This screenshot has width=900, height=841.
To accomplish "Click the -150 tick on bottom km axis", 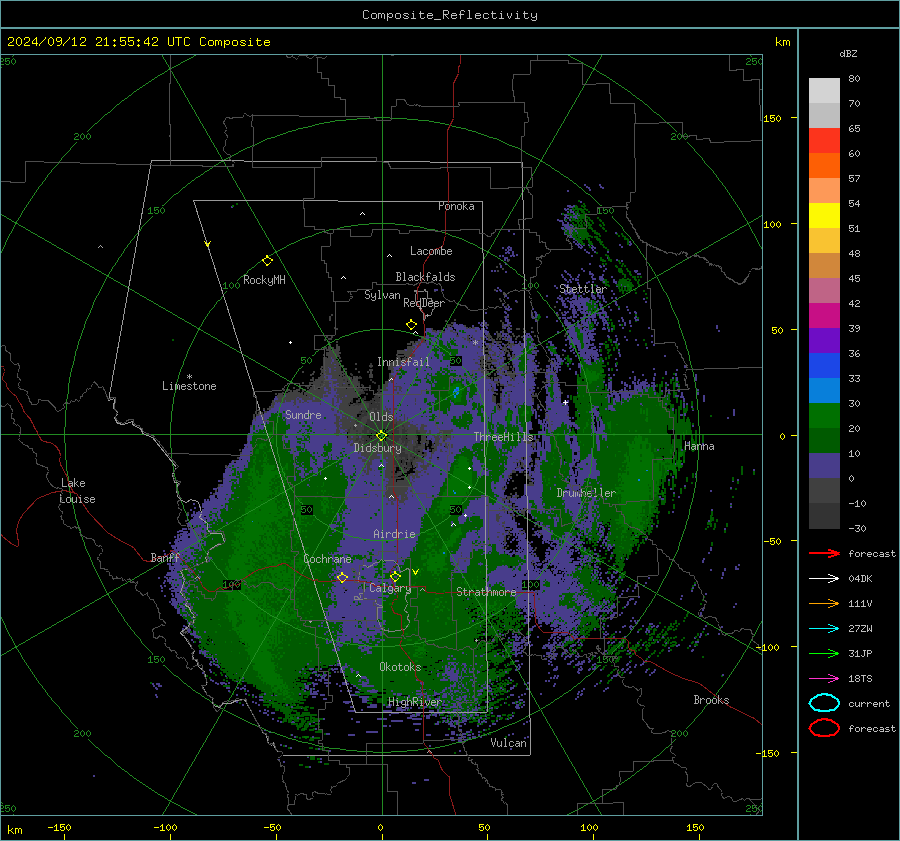I will point(59,827).
